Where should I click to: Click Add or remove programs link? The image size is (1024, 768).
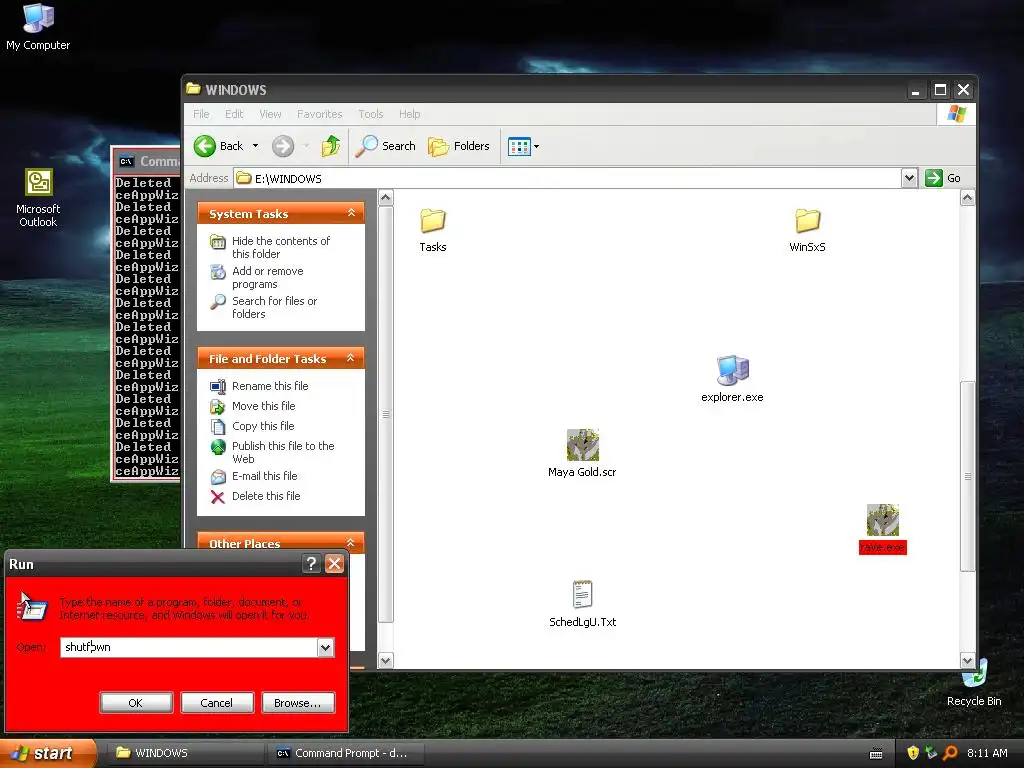click(268, 278)
